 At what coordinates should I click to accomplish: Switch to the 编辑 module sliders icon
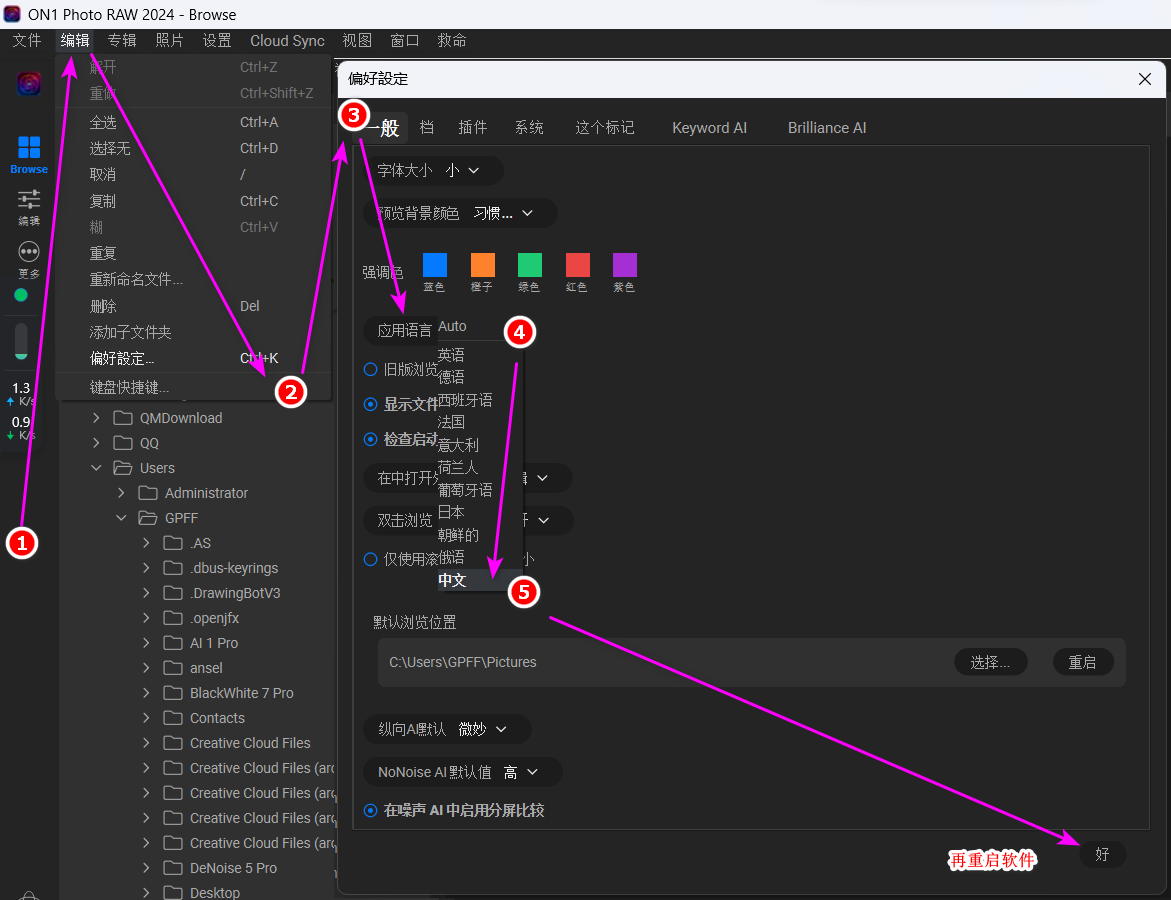(28, 199)
